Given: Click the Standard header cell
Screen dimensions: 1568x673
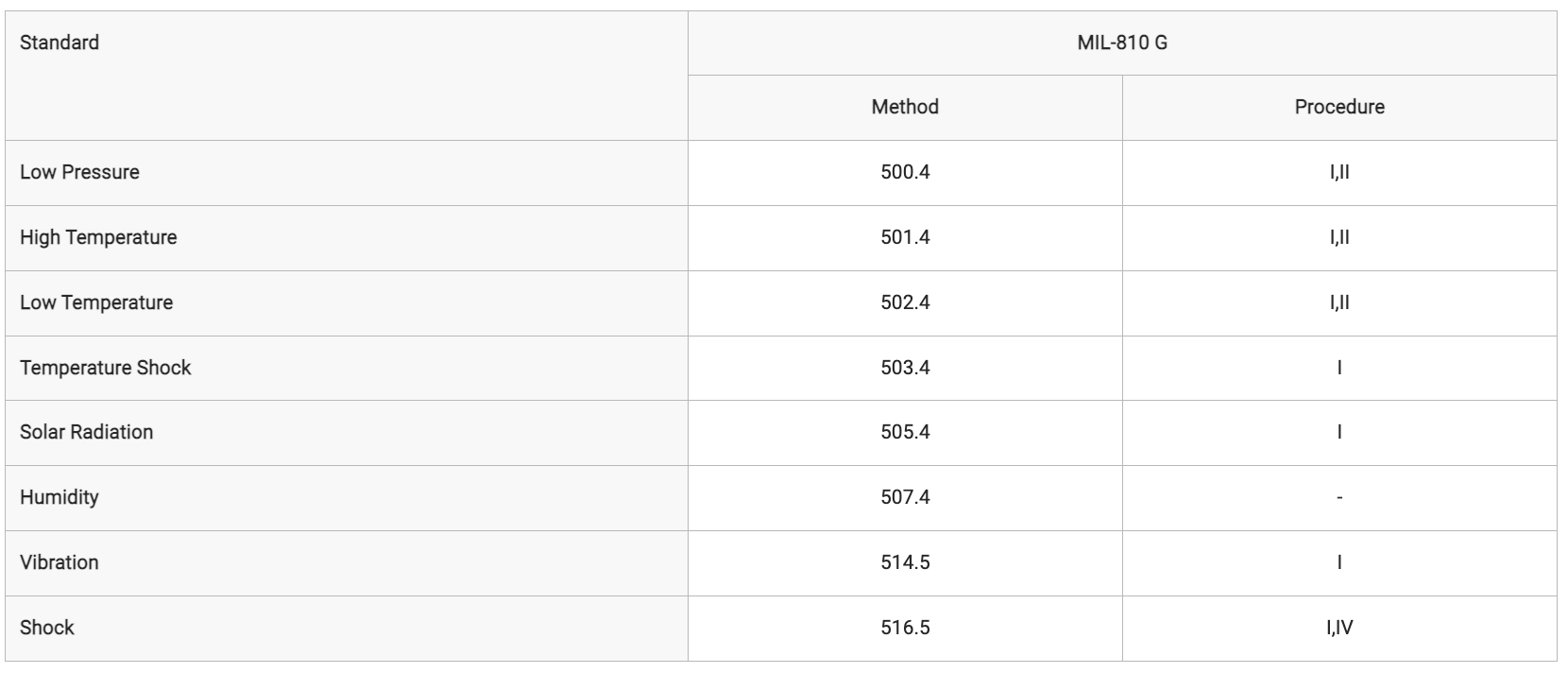Looking at the screenshot, I should 347,76.
